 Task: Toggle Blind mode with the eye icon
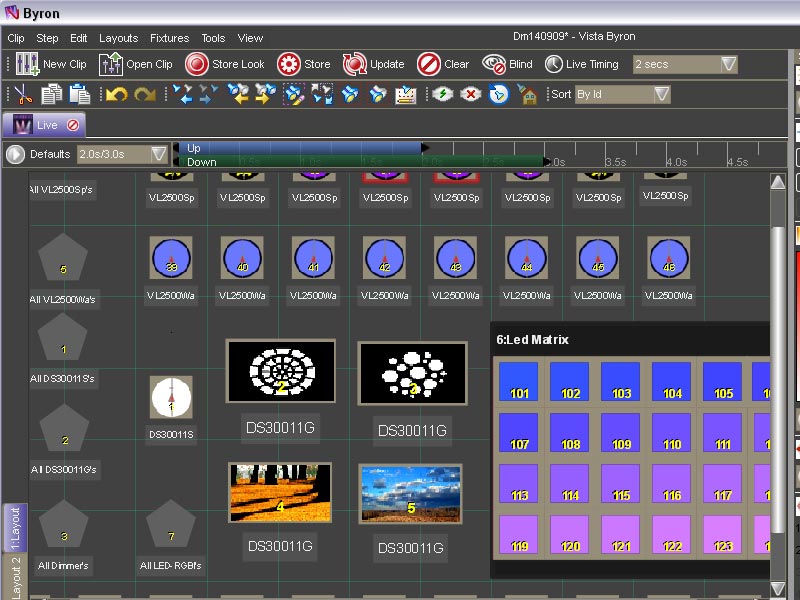(x=494, y=64)
